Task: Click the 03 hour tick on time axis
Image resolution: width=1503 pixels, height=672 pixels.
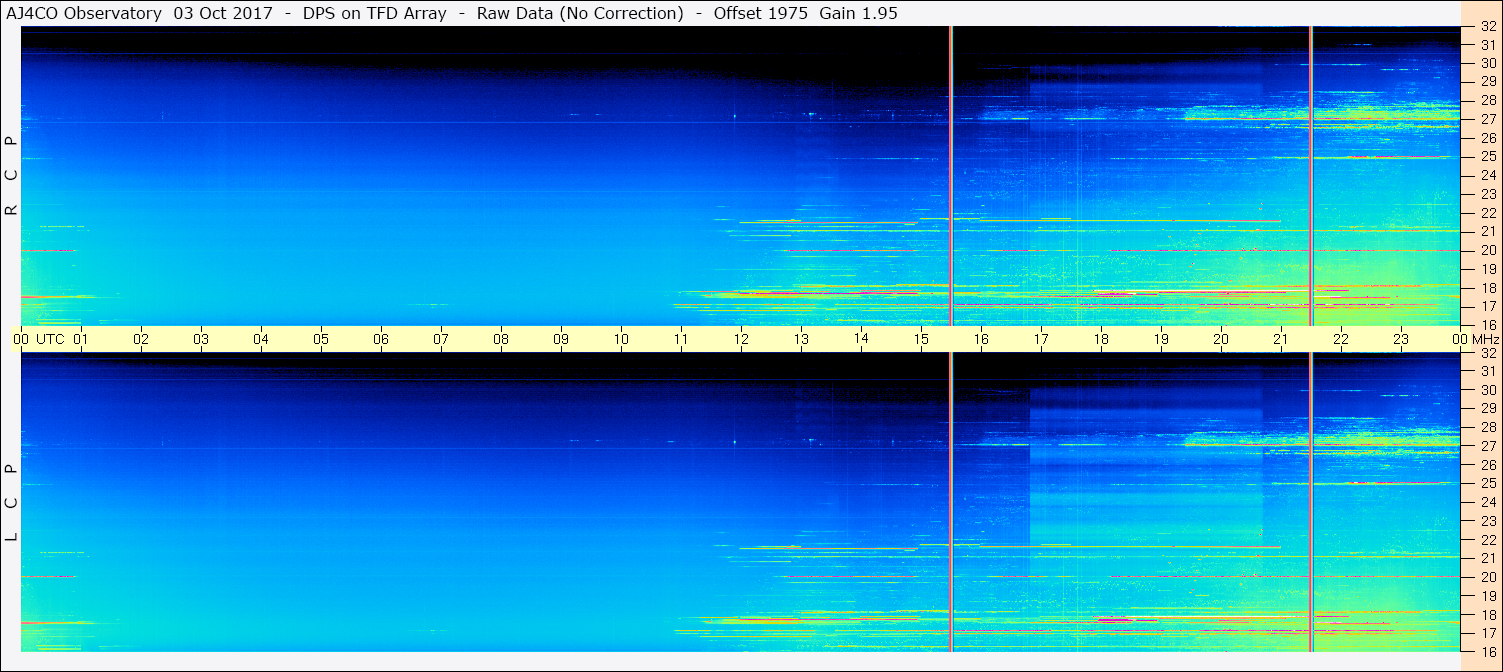Action: coord(201,339)
